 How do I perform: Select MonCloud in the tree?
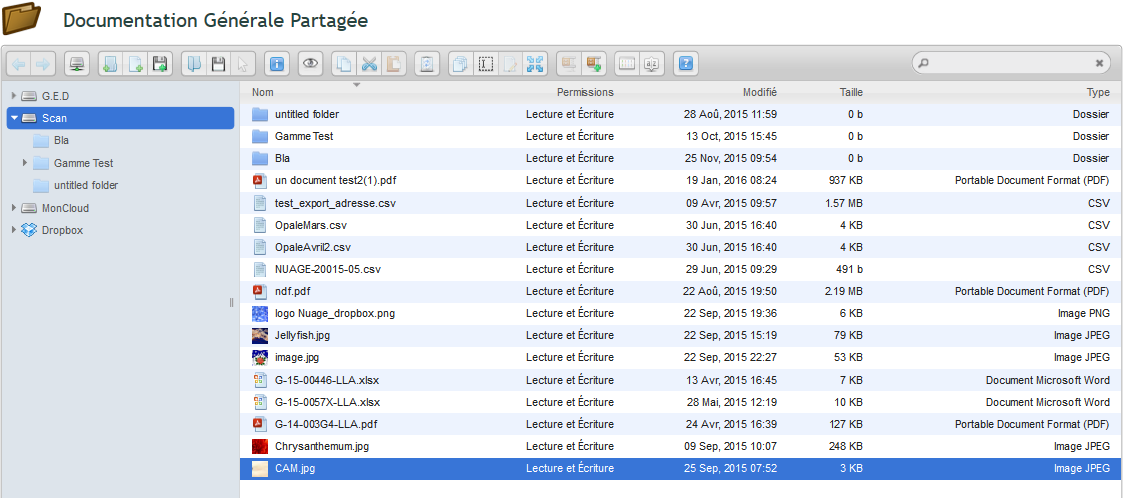pyautogui.click(x=66, y=208)
